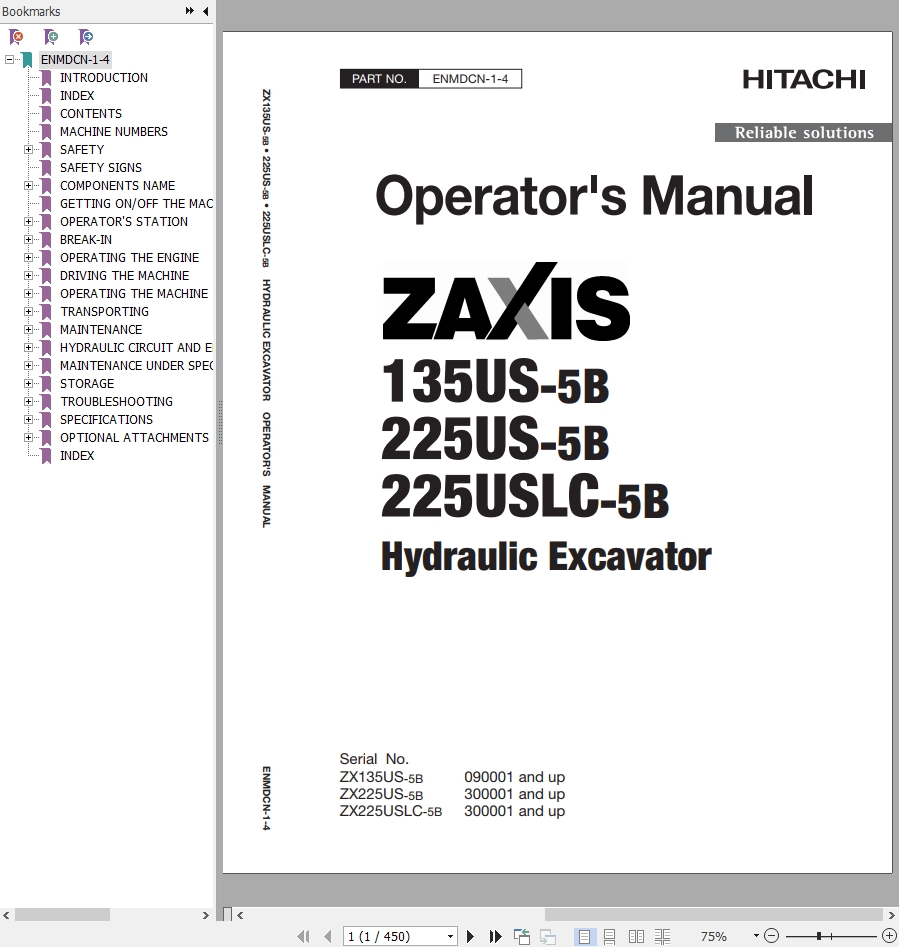Open the GETTING ON/OFF THE MAC bookmark

point(136,204)
